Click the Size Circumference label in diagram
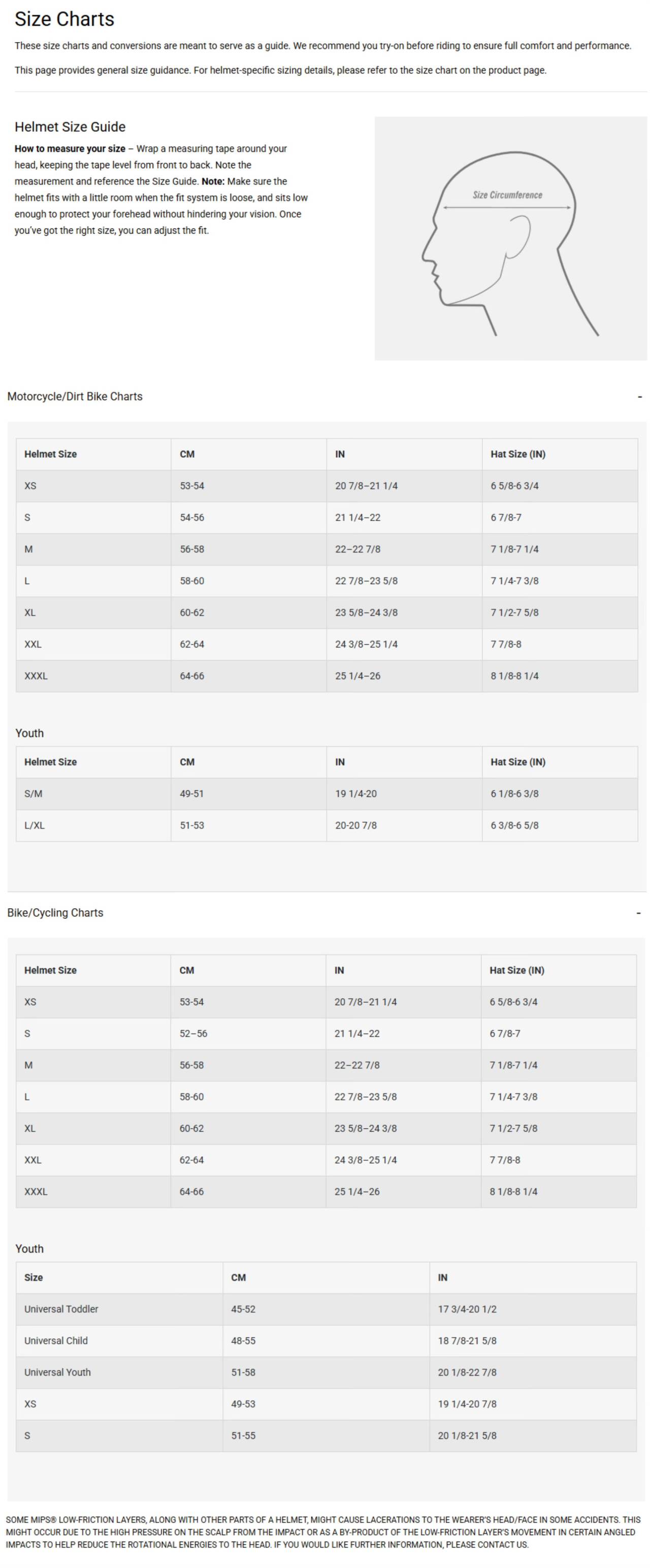This screenshot has height=1568, width=650. click(x=507, y=195)
